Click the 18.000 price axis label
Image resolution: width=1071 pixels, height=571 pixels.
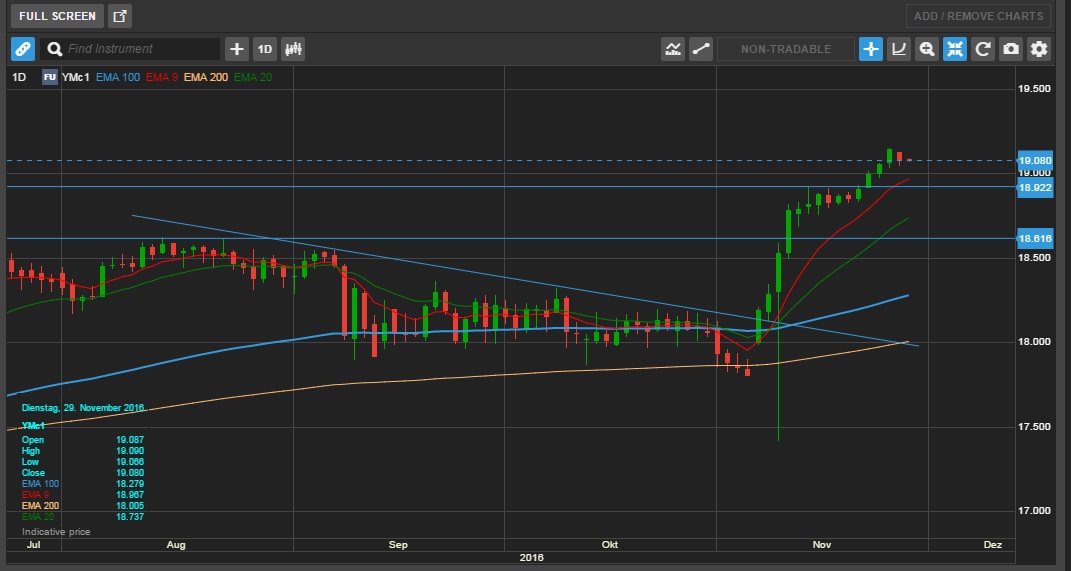(x=1035, y=342)
